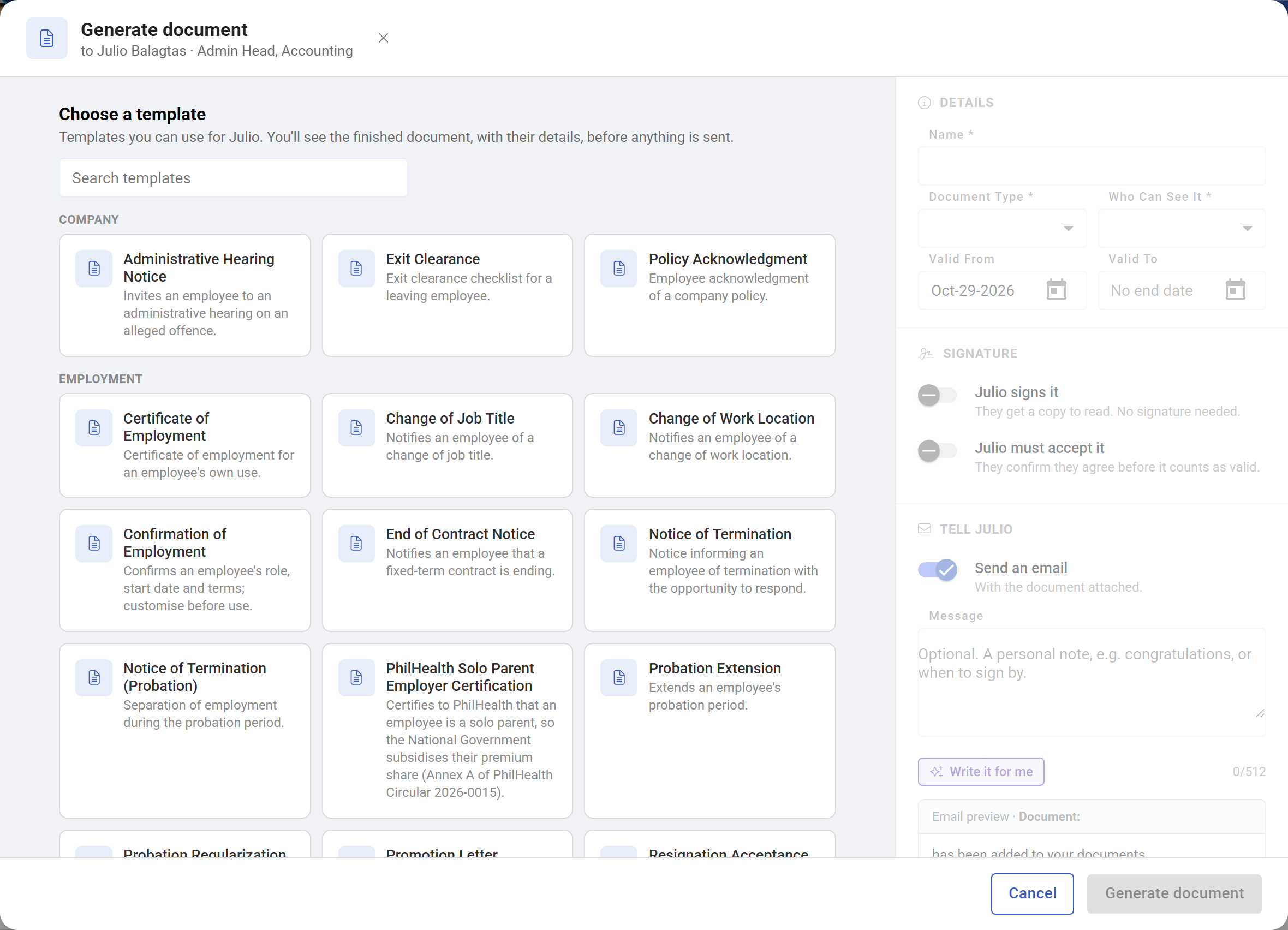
Task: Click the Notice of Termination template icon
Action: [x=619, y=544]
